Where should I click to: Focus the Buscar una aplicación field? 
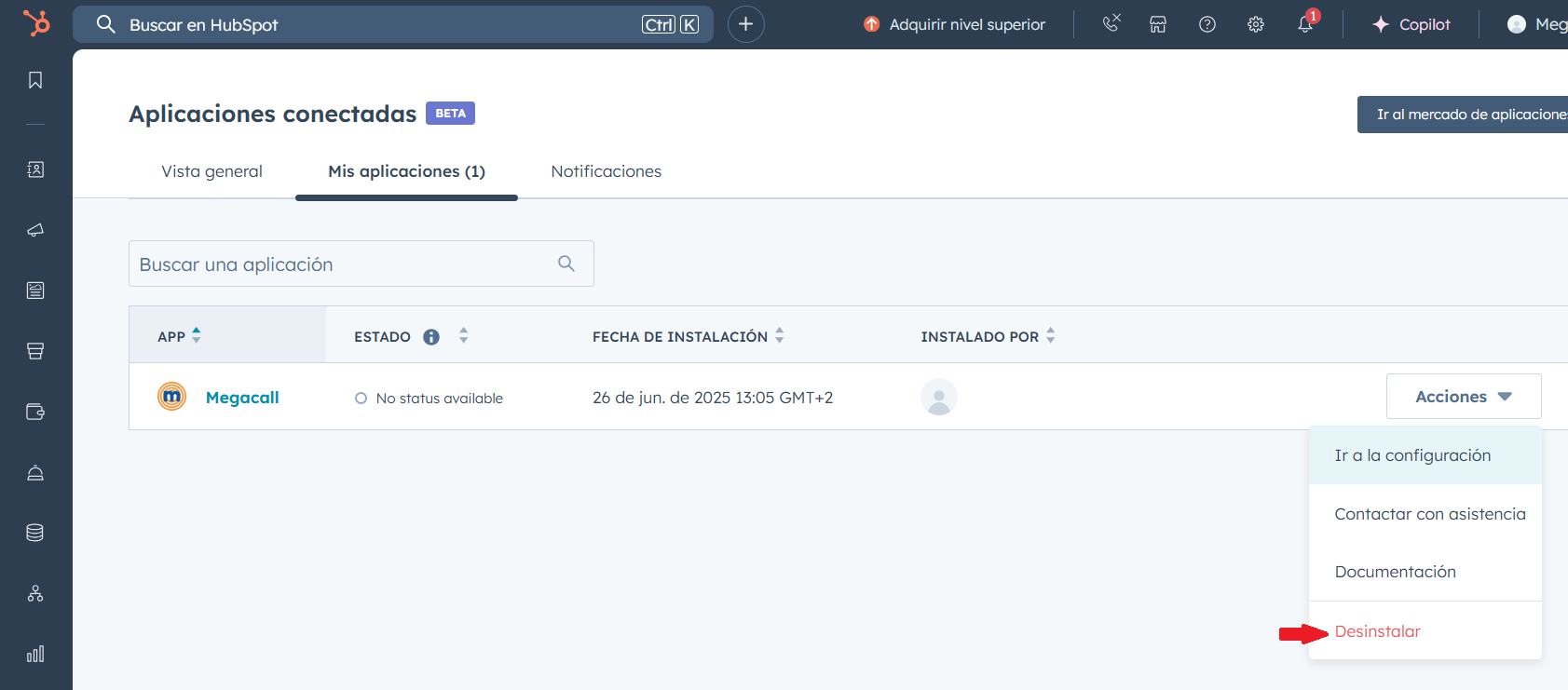coord(361,264)
